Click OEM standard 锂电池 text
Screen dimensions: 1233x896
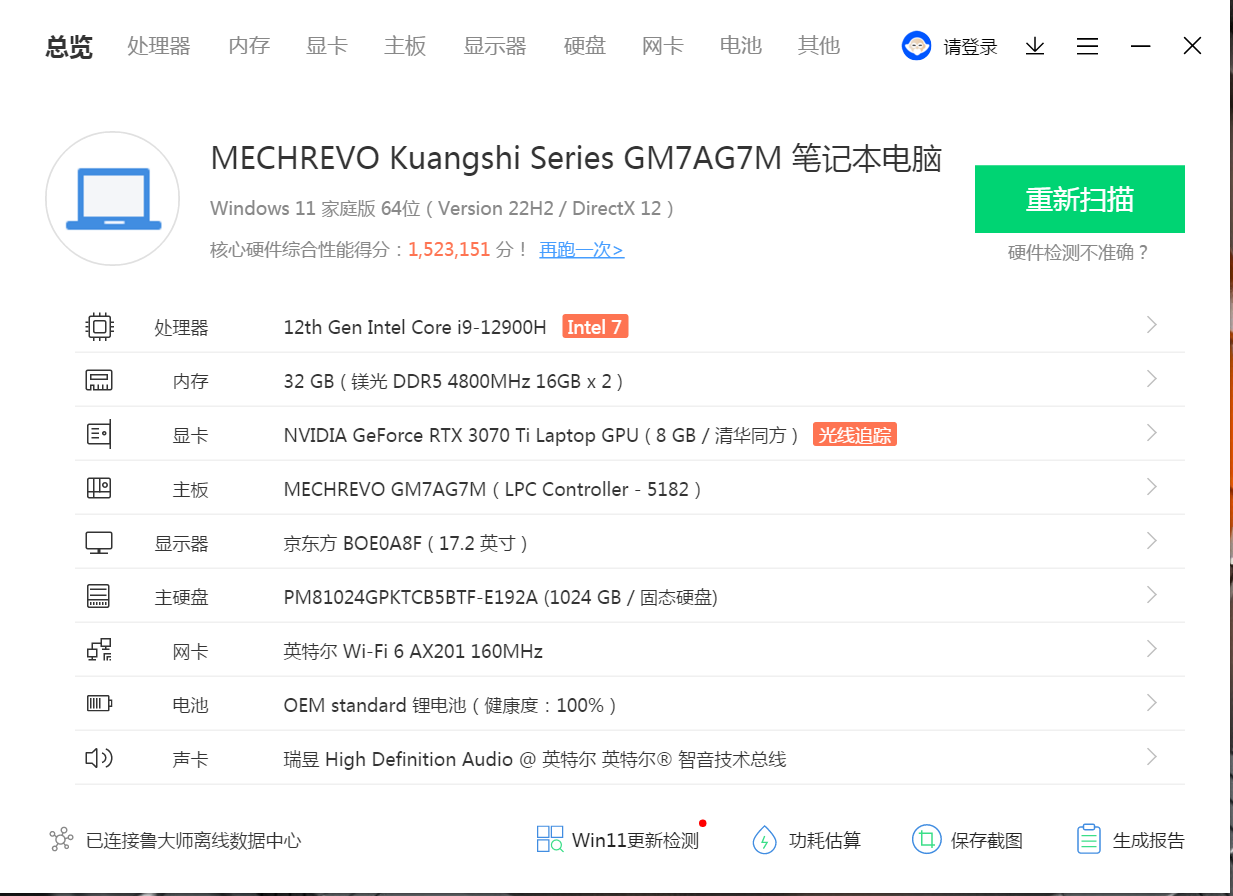point(450,705)
